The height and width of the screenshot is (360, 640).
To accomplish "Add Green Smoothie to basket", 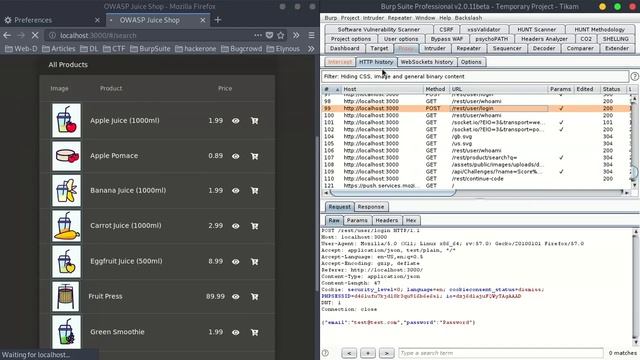I will coord(254,332).
